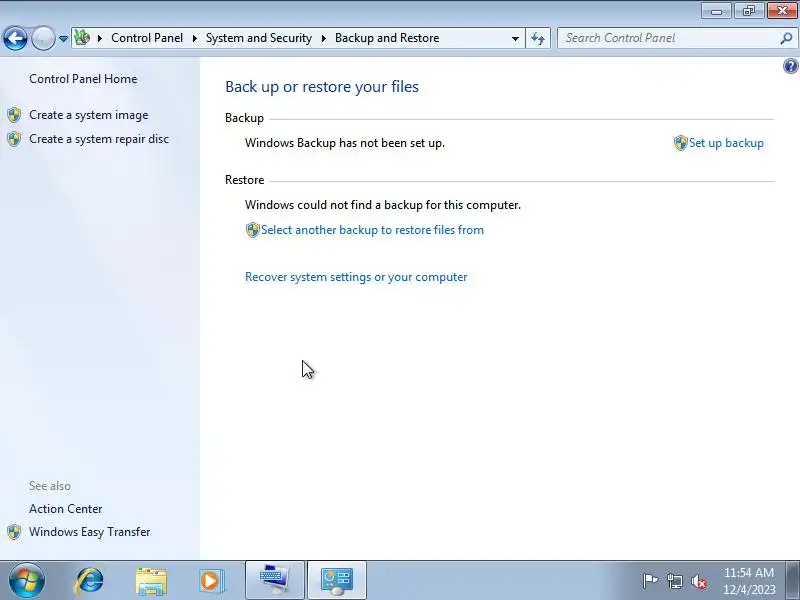Launch Windows Easy Transfer link
The height and width of the screenshot is (600, 800).
[89, 532]
